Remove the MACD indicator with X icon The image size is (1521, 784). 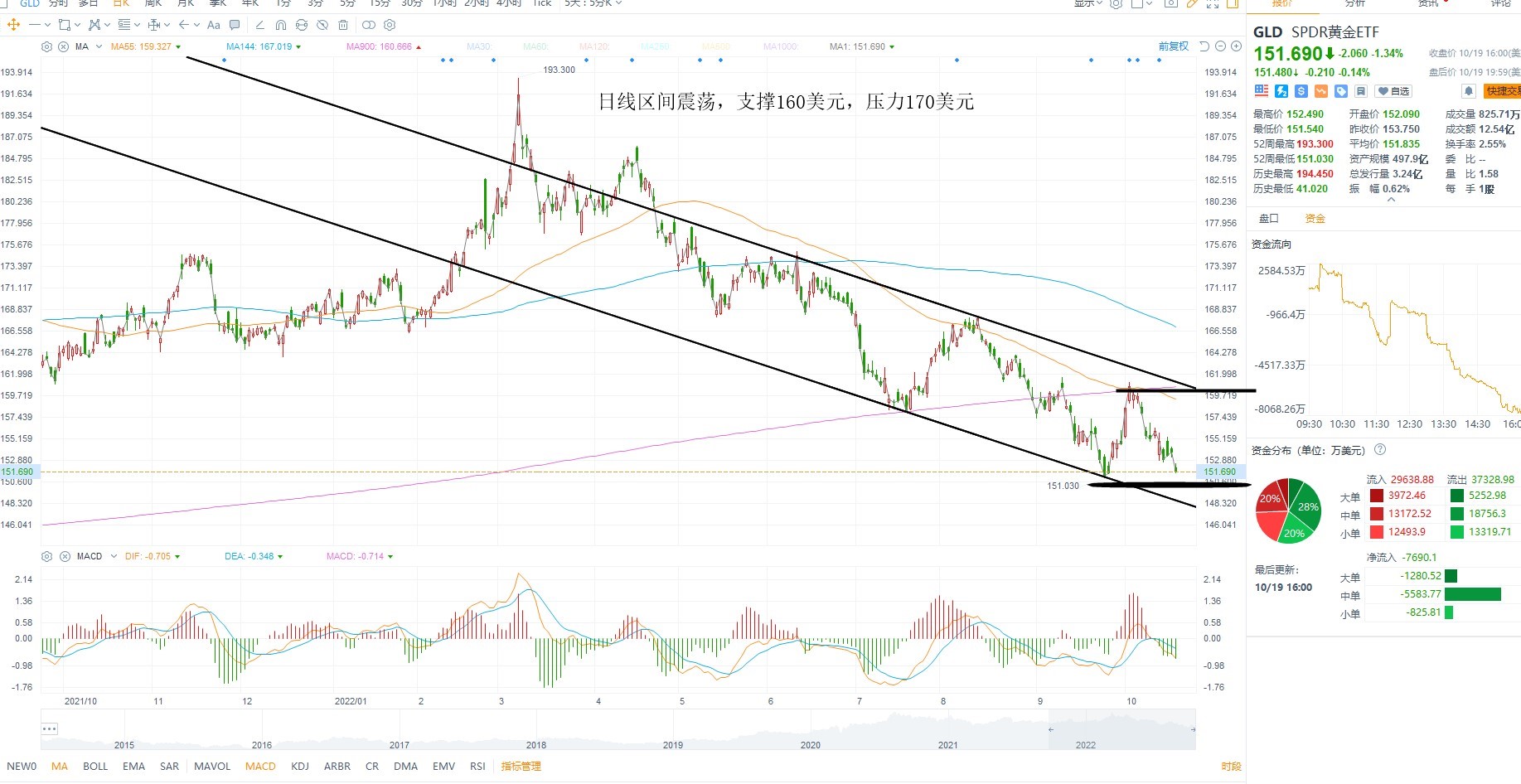65,556
